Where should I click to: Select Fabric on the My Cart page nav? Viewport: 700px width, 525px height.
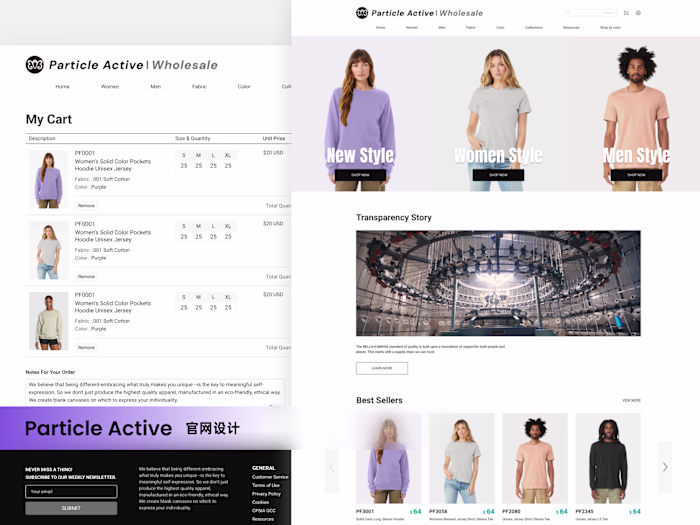pos(199,87)
